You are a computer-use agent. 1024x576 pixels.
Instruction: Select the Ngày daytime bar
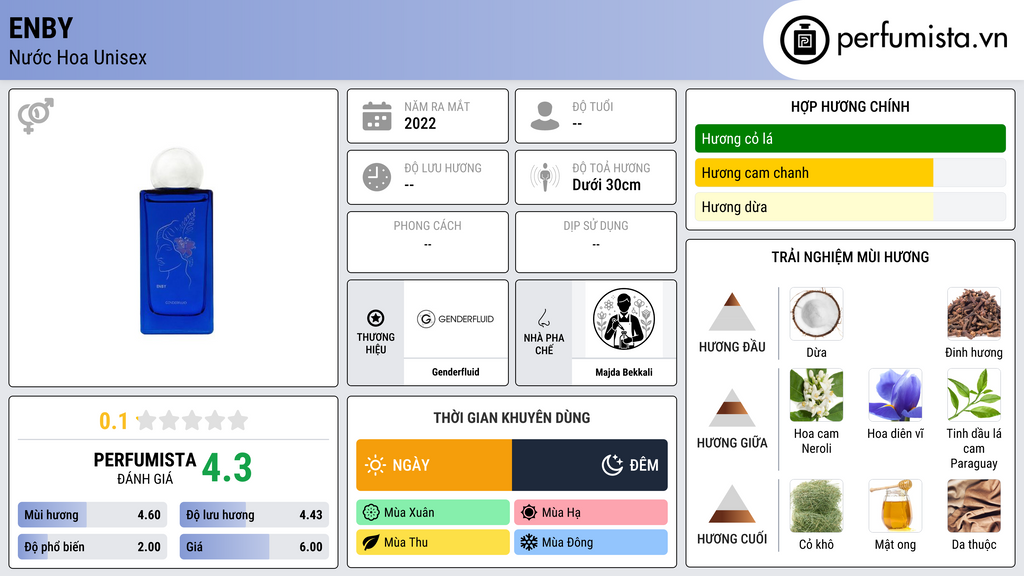click(x=434, y=465)
